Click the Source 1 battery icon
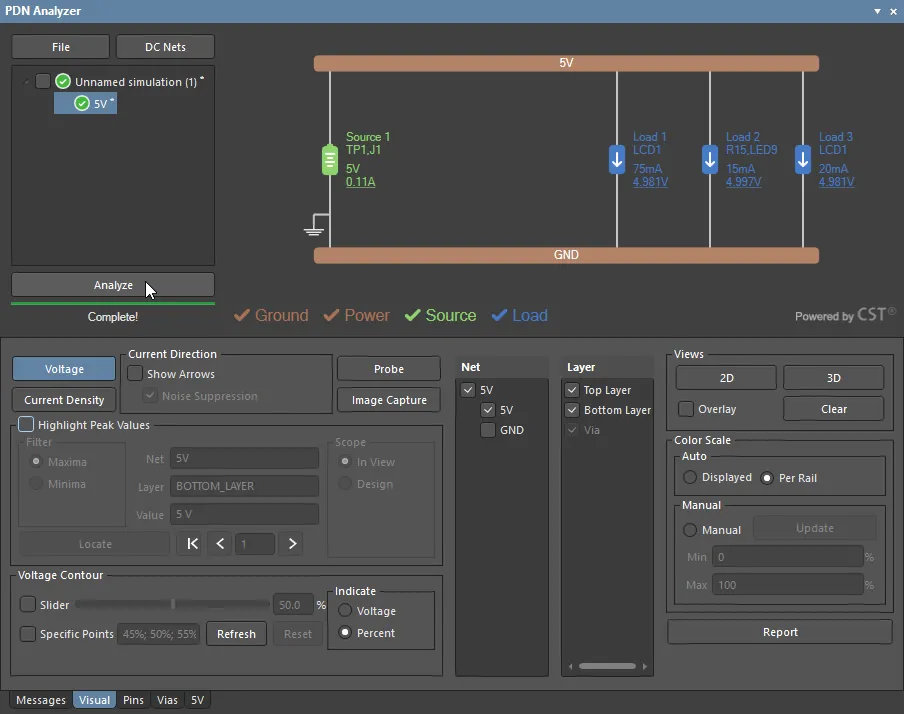904x714 pixels. pos(330,160)
